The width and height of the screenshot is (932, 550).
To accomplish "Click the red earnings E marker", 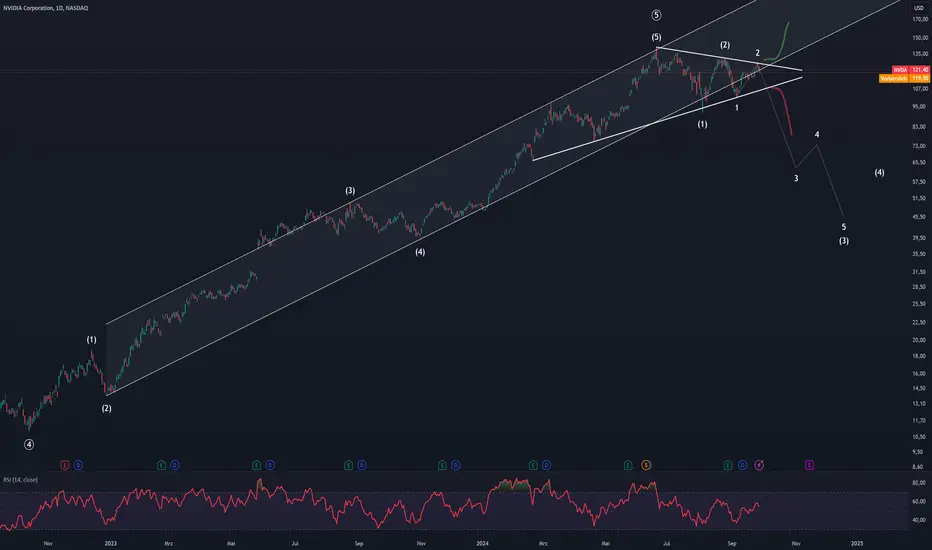I will [65, 465].
